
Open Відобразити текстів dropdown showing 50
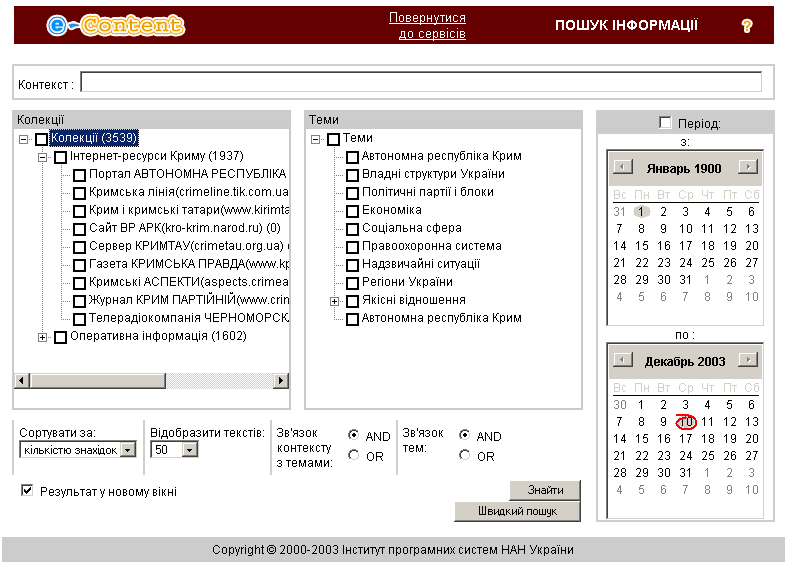click(x=190, y=449)
